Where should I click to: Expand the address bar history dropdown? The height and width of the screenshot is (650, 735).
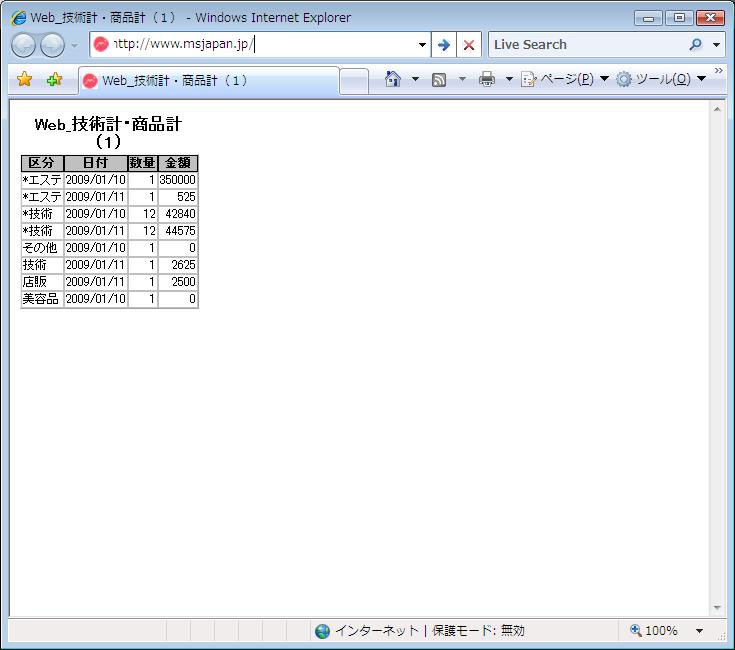point(422,45)
